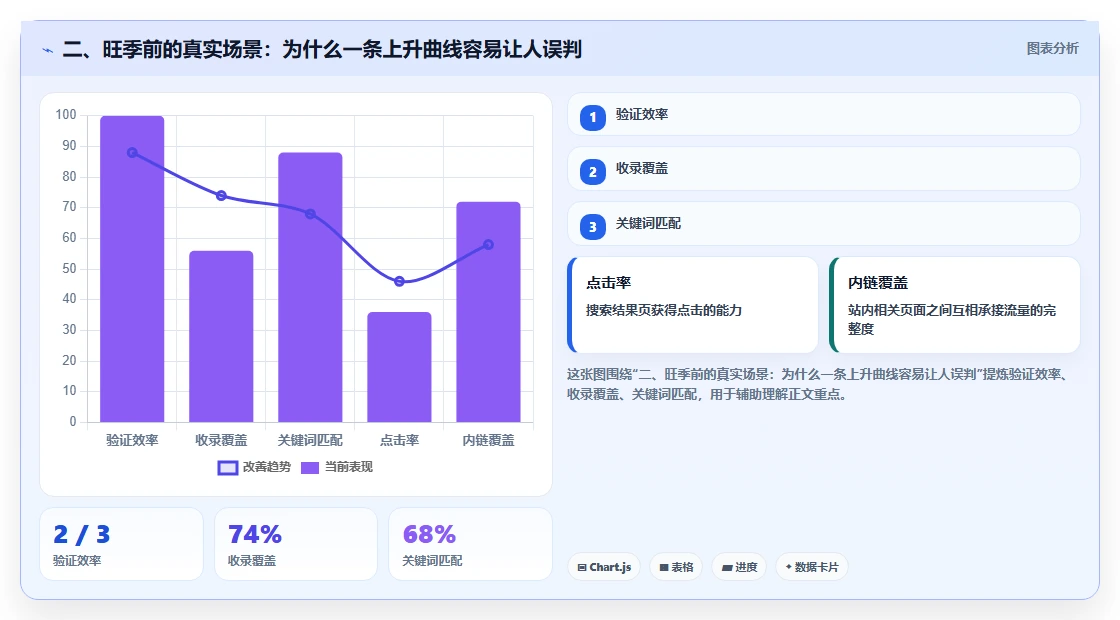Viewport: 1120px width, 620px height.
Task: Click number 1 badge for 验证效率
Action: coord(592,117)
